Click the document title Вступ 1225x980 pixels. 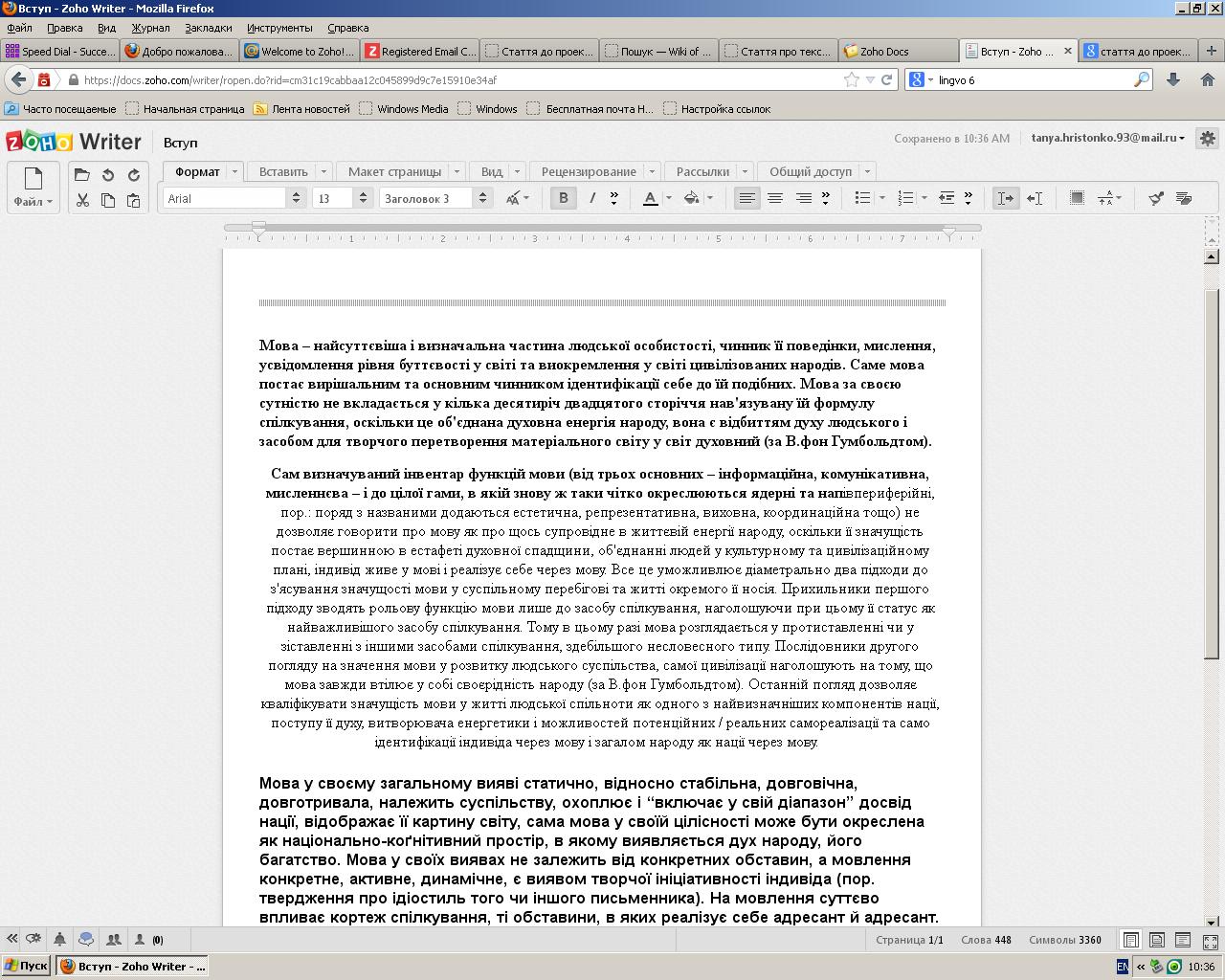(x=180, y=143)
